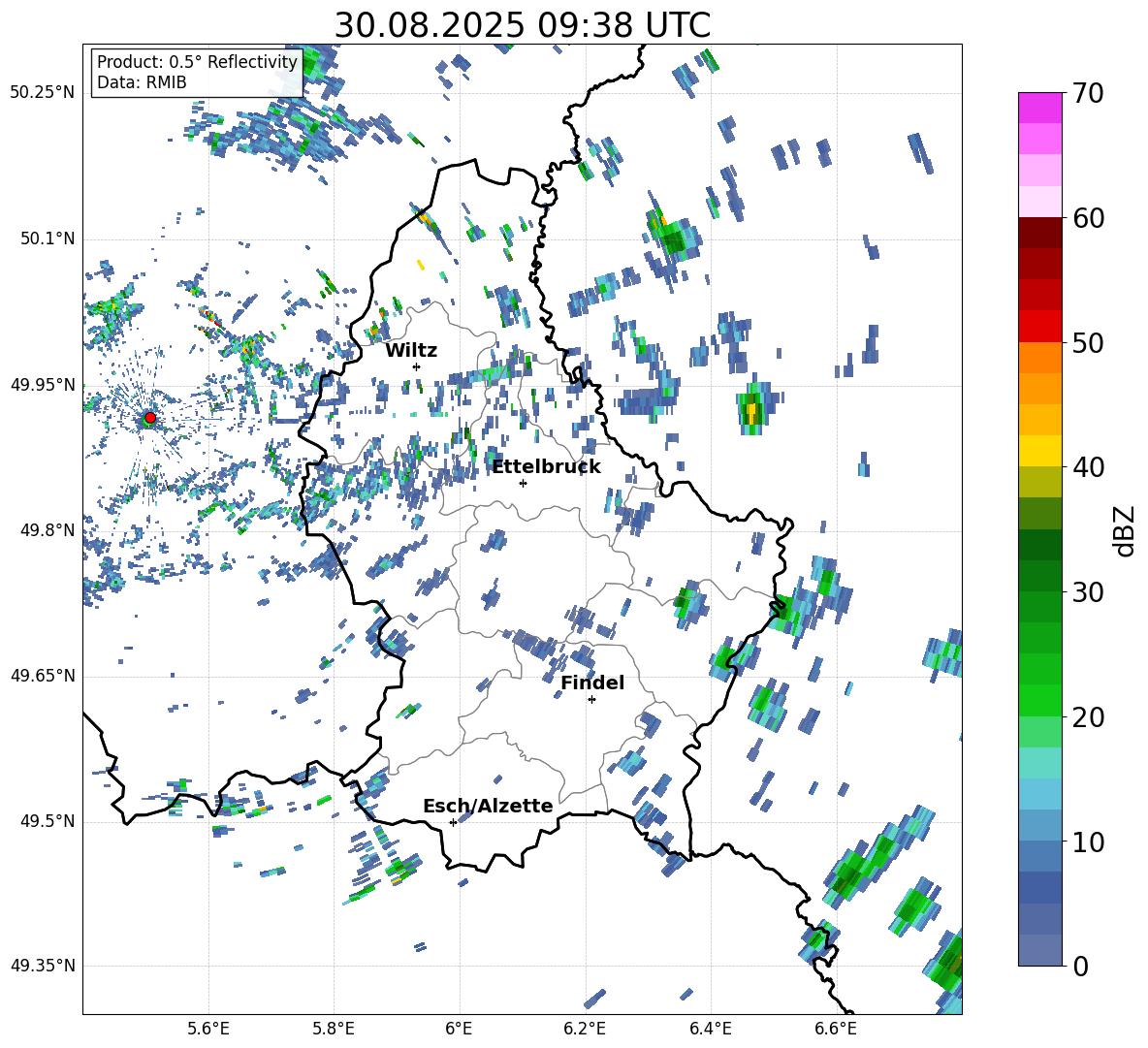
Task: Select the title '30.08.2025 09:38 UTC'
Action: (523, 25)
